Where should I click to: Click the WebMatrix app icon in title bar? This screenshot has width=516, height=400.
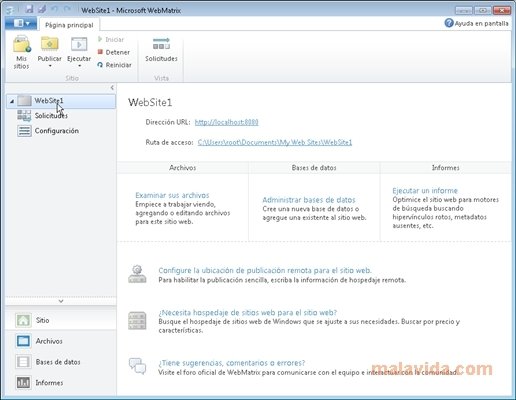10,10
